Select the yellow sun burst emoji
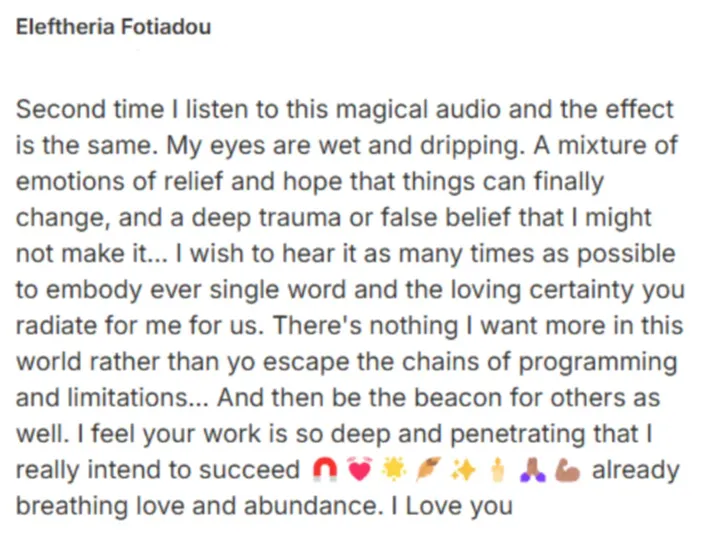 point(394,470)
